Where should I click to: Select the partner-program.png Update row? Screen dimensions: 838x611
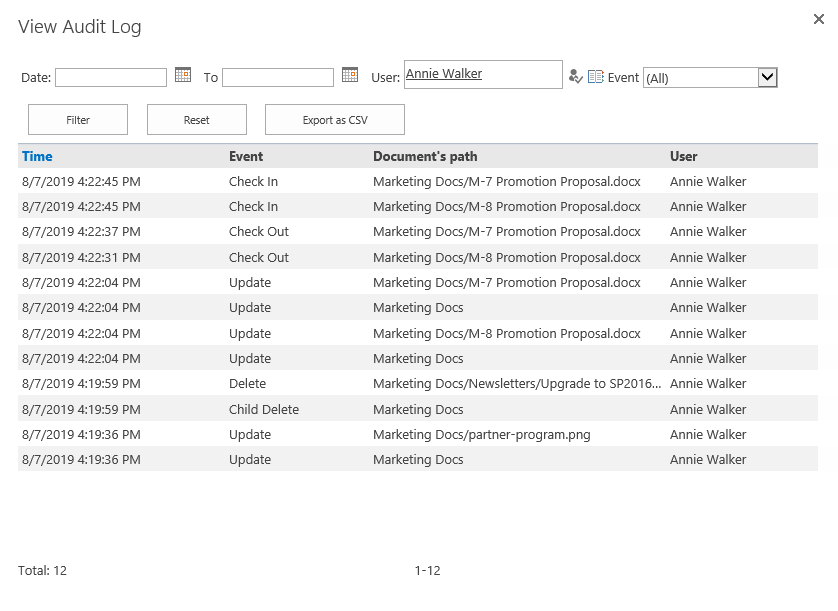[x=418, y=434]
